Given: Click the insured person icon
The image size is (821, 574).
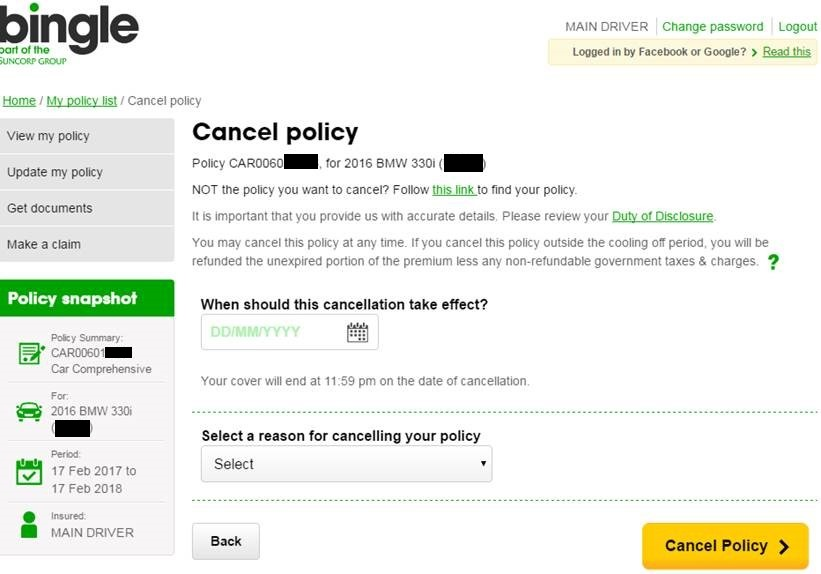Looking at the screenshot, I should pyautogui.click(x=29, y=525).
